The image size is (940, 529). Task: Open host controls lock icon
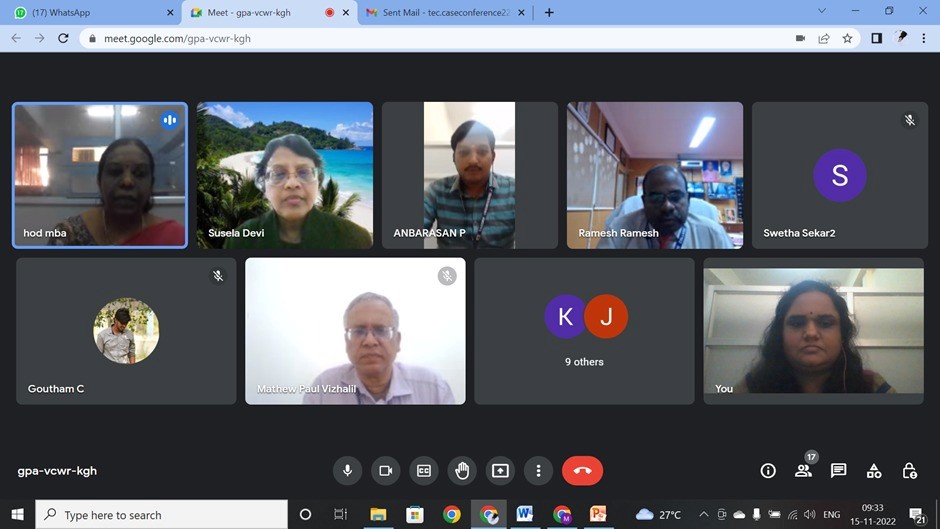(x=909, y=471)
